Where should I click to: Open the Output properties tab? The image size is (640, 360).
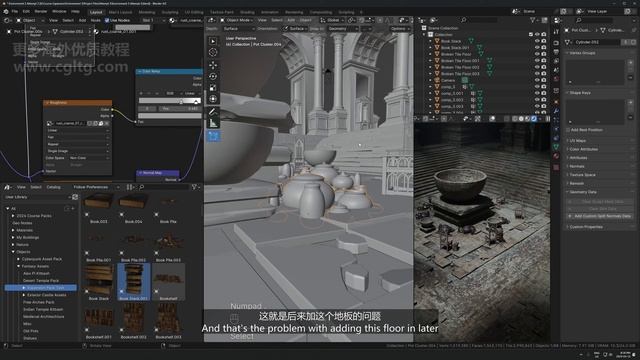point(556,52)
